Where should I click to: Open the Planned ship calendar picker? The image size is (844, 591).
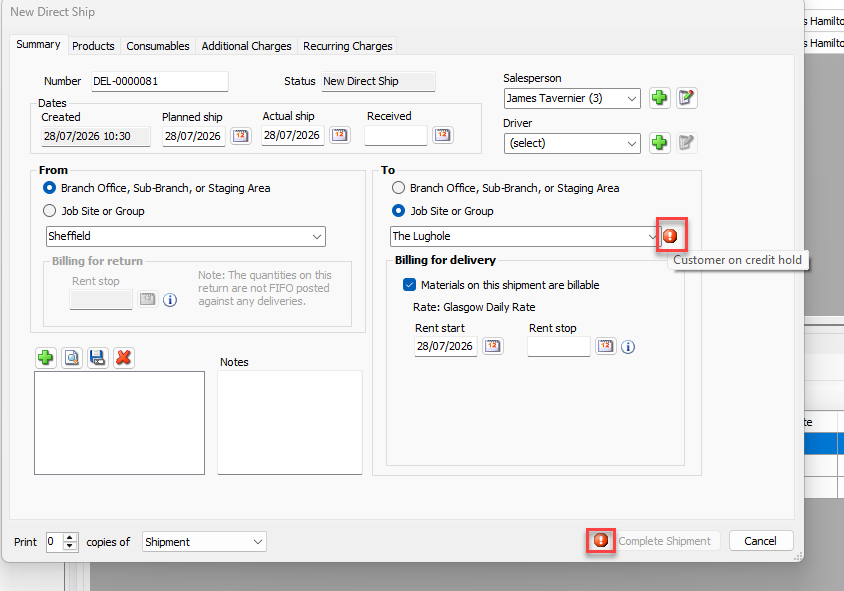241,136
